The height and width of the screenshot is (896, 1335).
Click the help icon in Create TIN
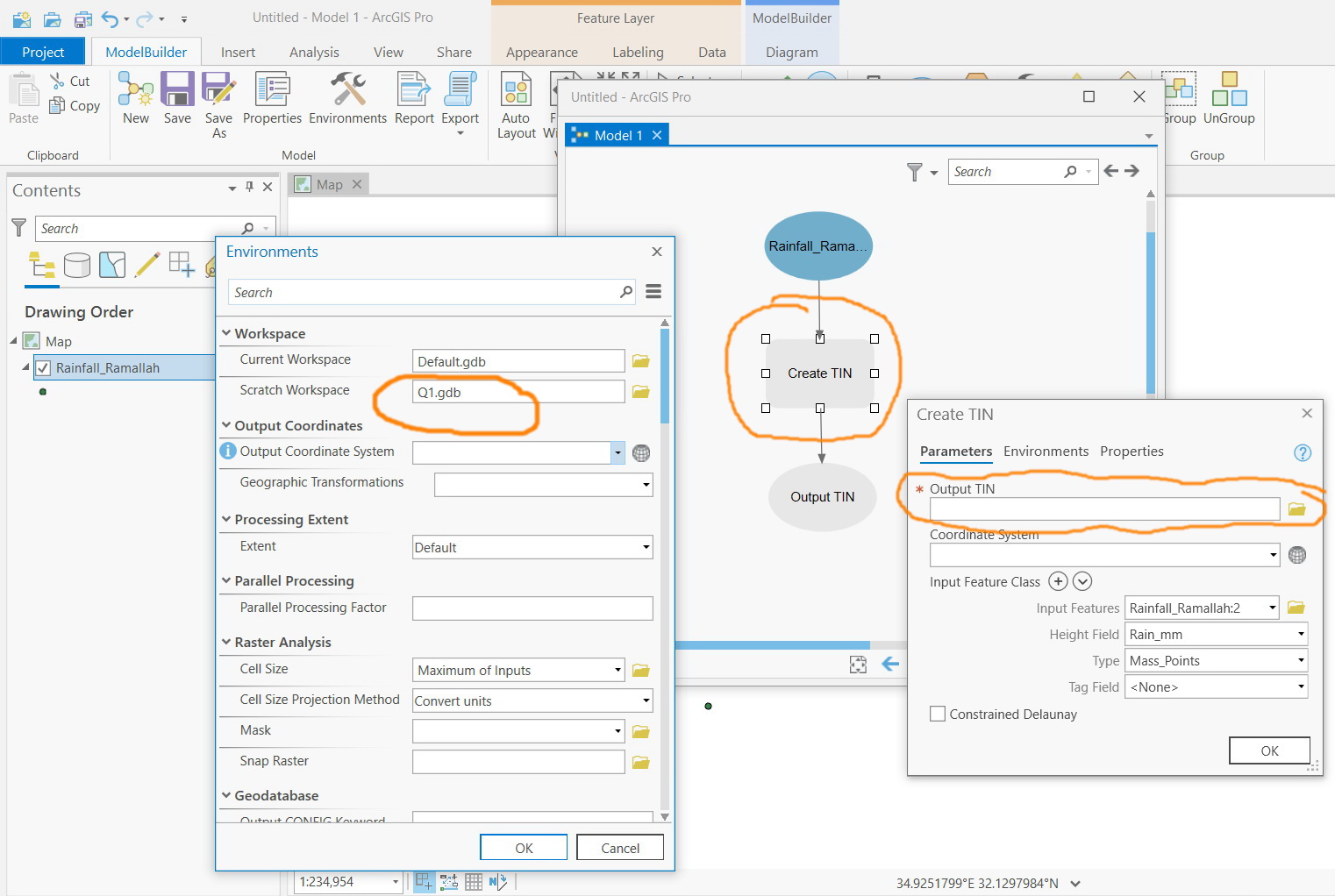coord(1303,452)
